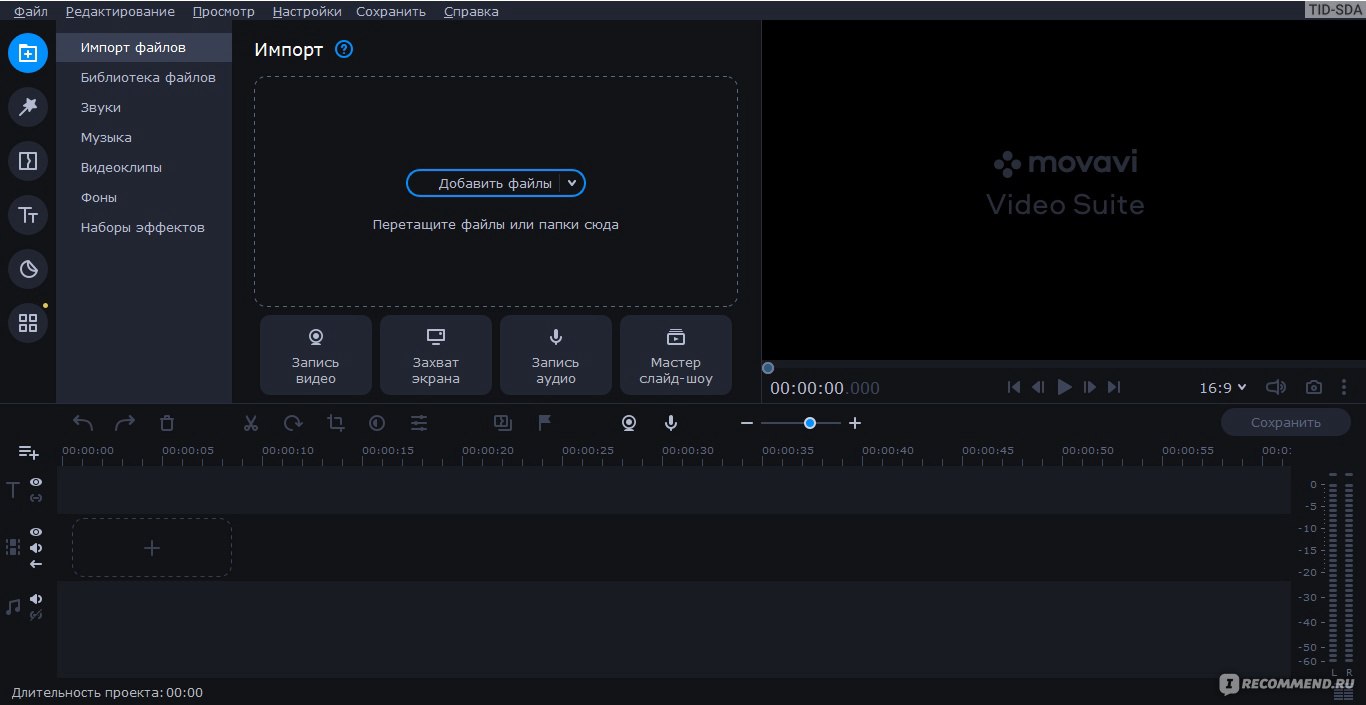
Task: Open Color adjustments half-circle icon
Action: click(x=377, y=423)
